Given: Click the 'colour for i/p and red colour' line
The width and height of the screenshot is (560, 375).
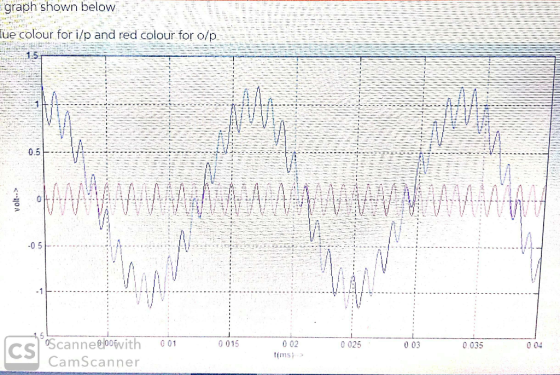Looking at the screenshot, I should 108,35.
